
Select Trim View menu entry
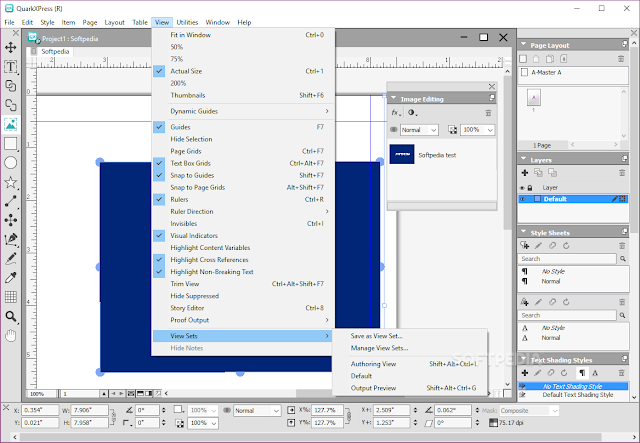click(x=243, y=284)
